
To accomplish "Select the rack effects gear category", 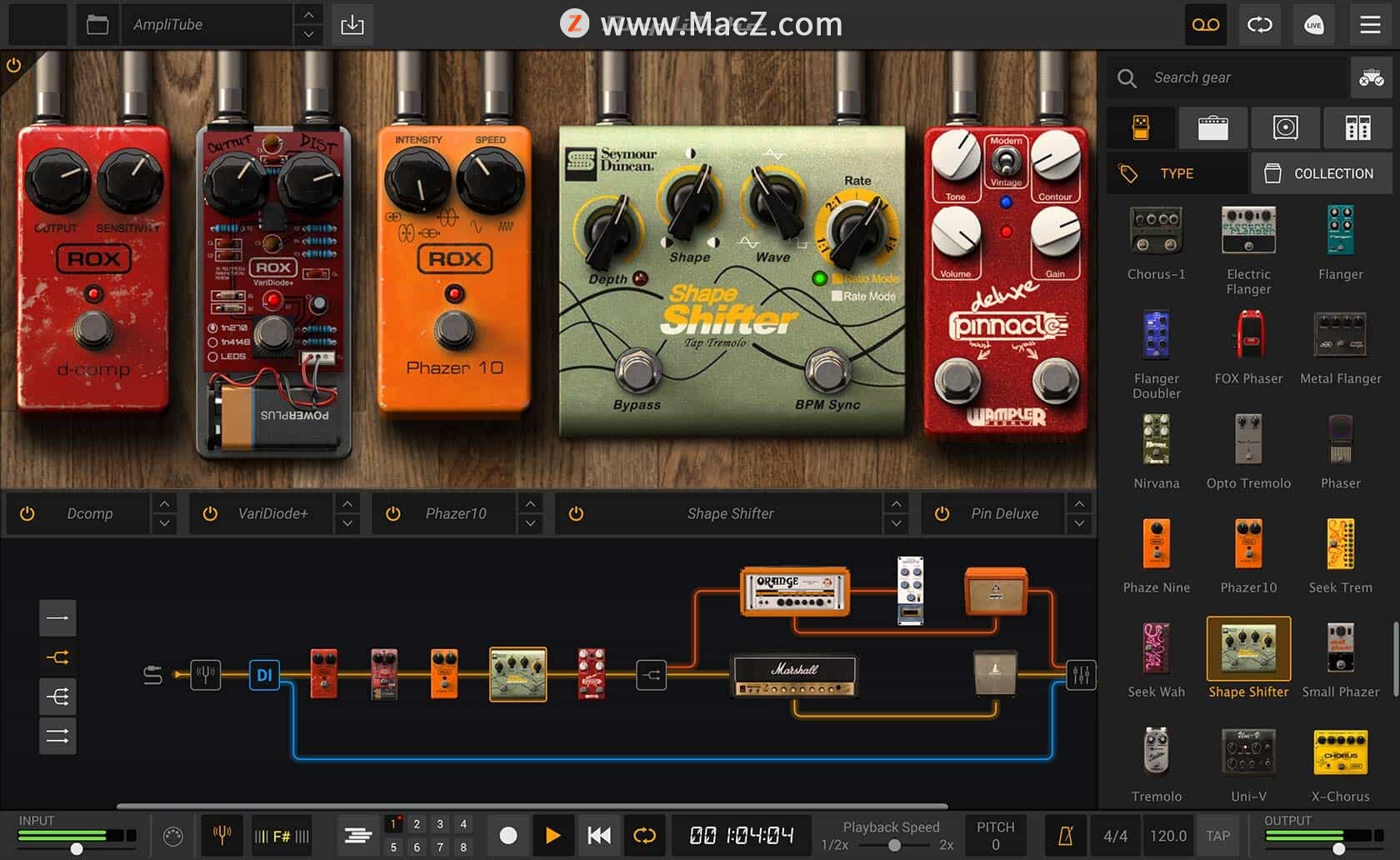I will pos(1357,127).
